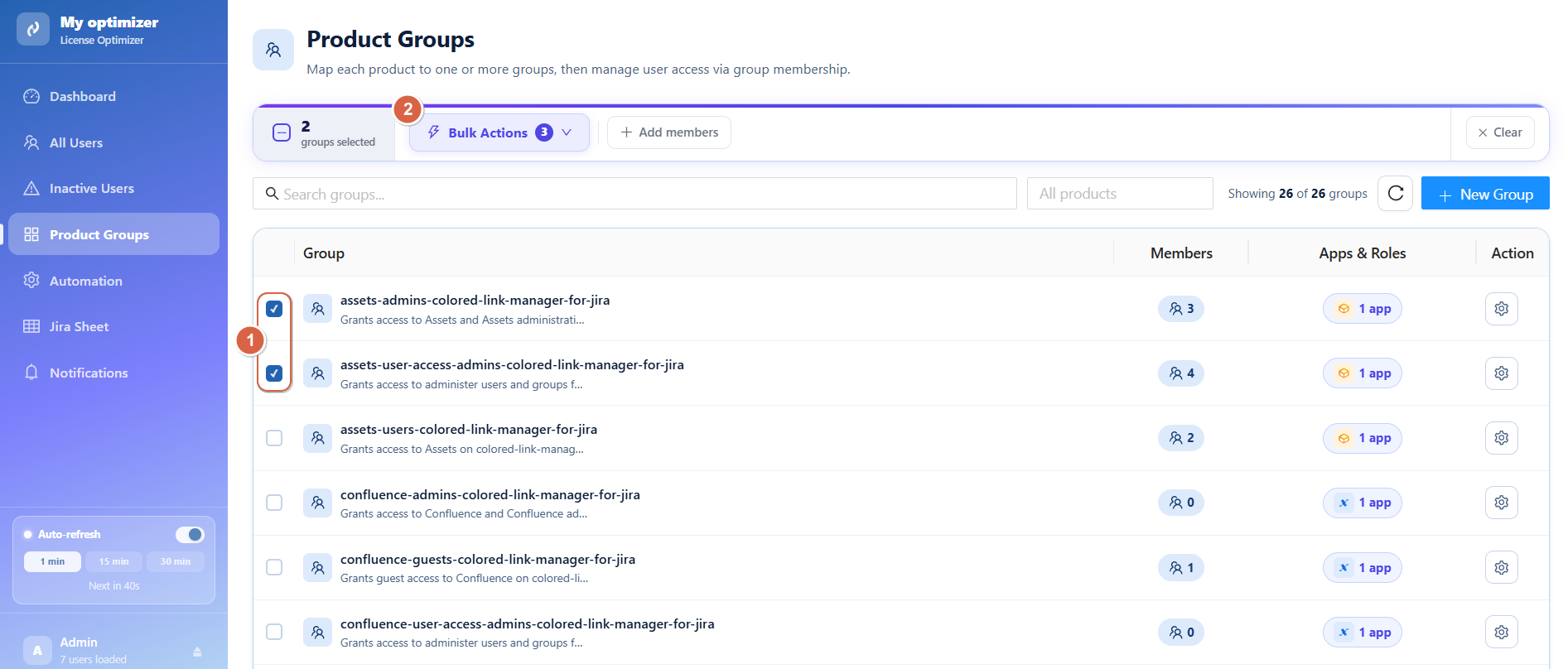Open settings gear for assets-users-colored-link-manager-for-jira
The height and width of the screenshot is (669, 1568).
(1502, 438)
